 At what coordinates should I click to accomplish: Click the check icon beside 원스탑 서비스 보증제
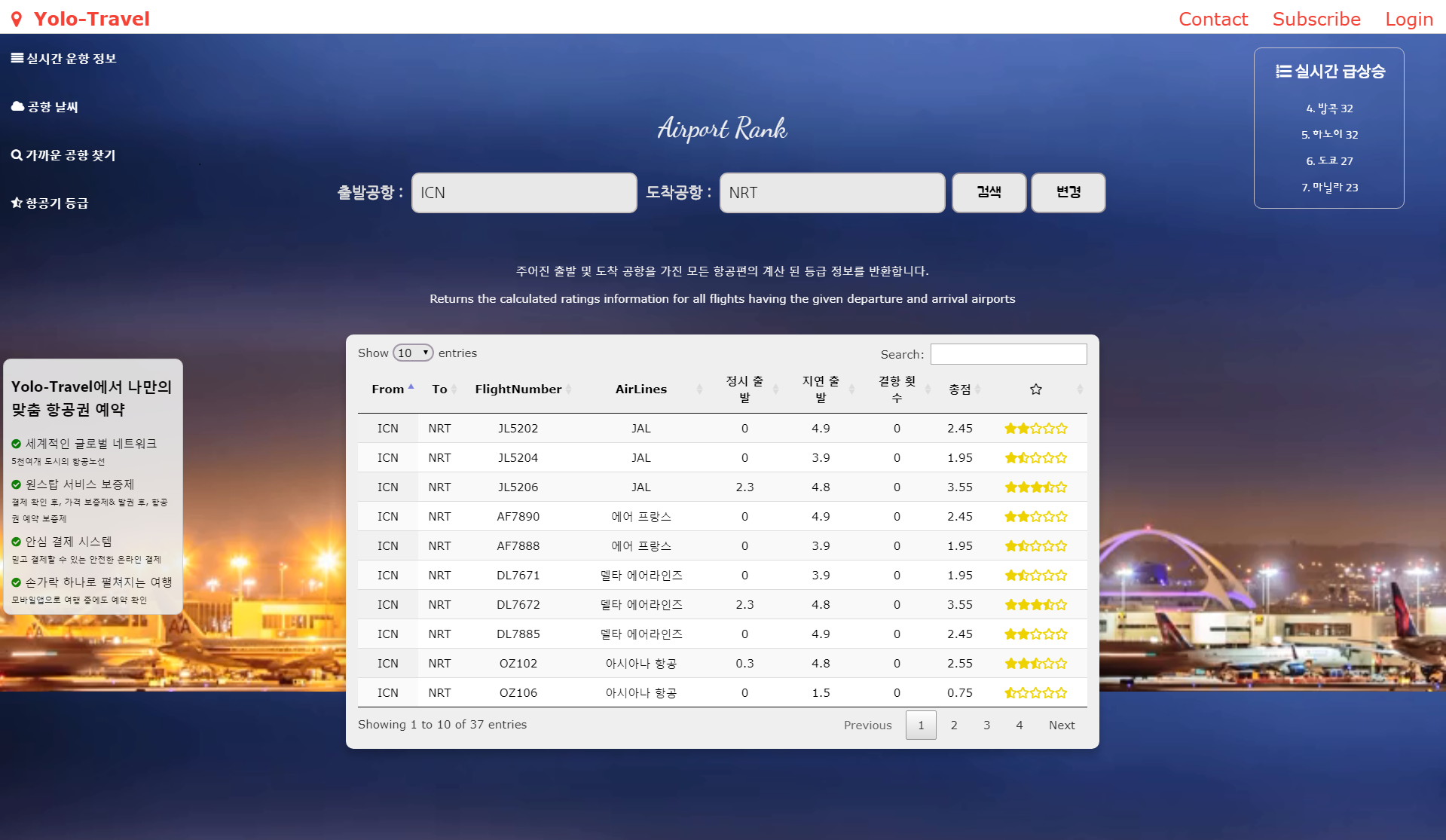pos(17,484)
